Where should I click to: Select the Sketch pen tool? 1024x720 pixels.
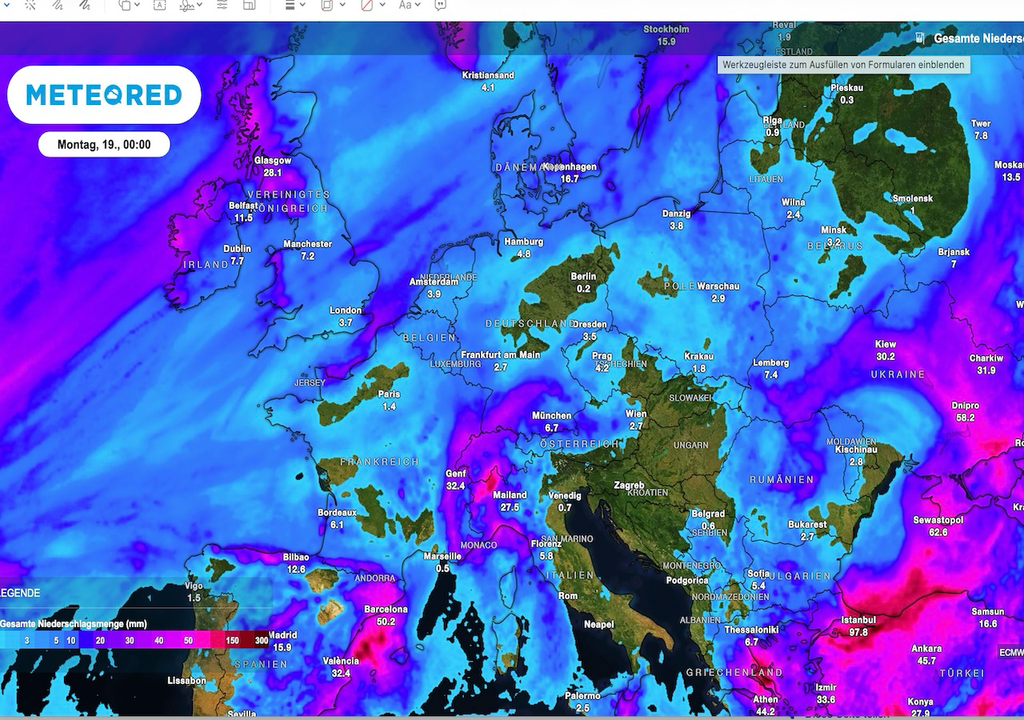pyautogui.click(x=57, y=5)
